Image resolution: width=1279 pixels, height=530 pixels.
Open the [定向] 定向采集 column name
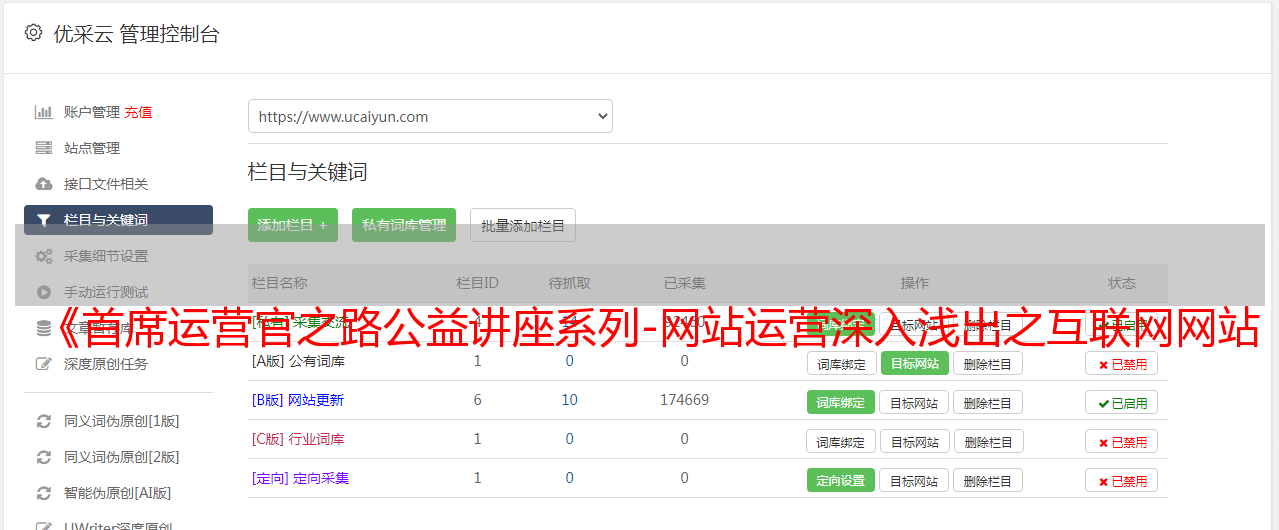(x=300, y=478)
